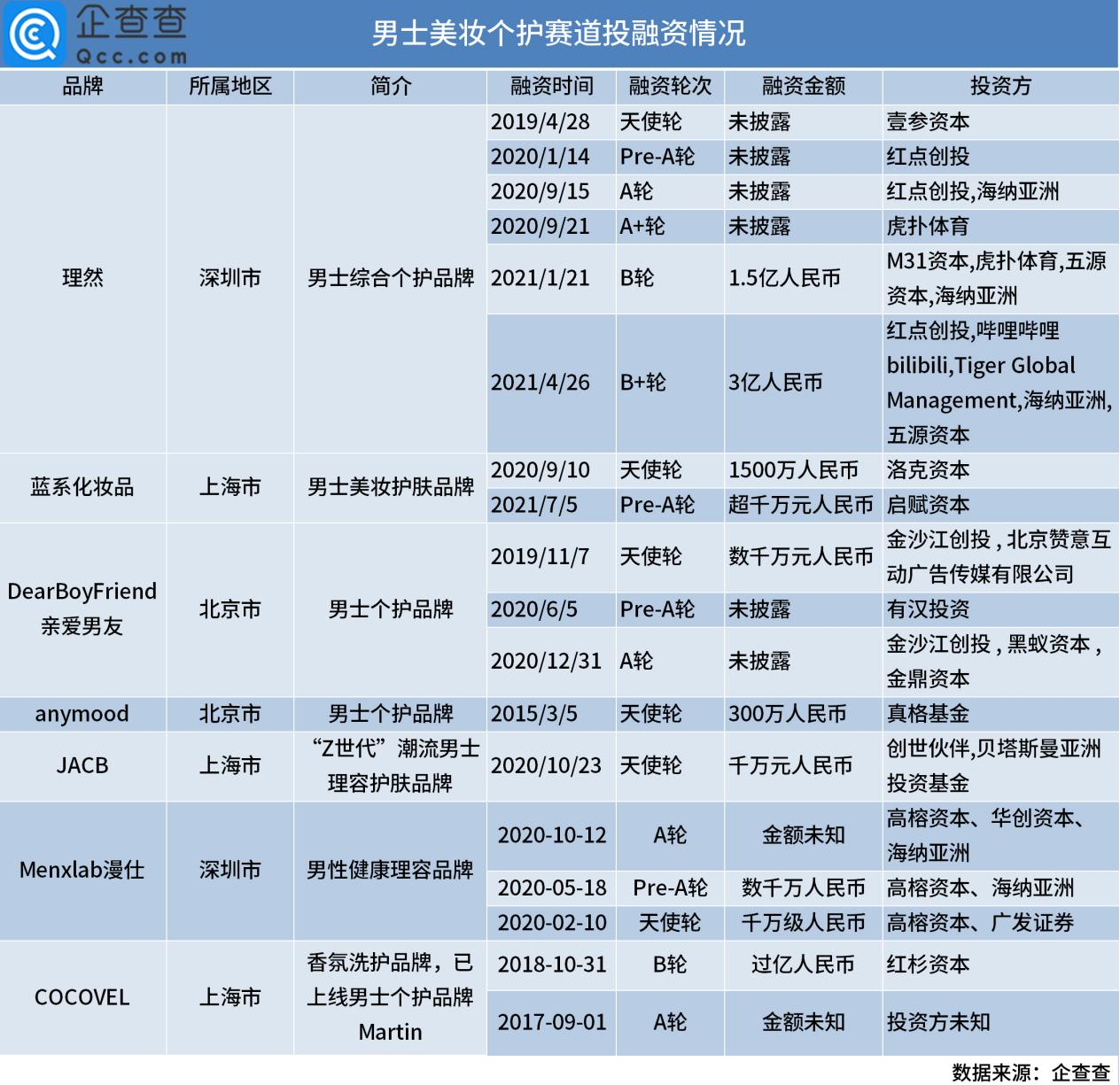Click the Qcc magnifier logo icon
Viewport: 1120px width, 1085px height.
pyautogui.click(x=34, y=34)
